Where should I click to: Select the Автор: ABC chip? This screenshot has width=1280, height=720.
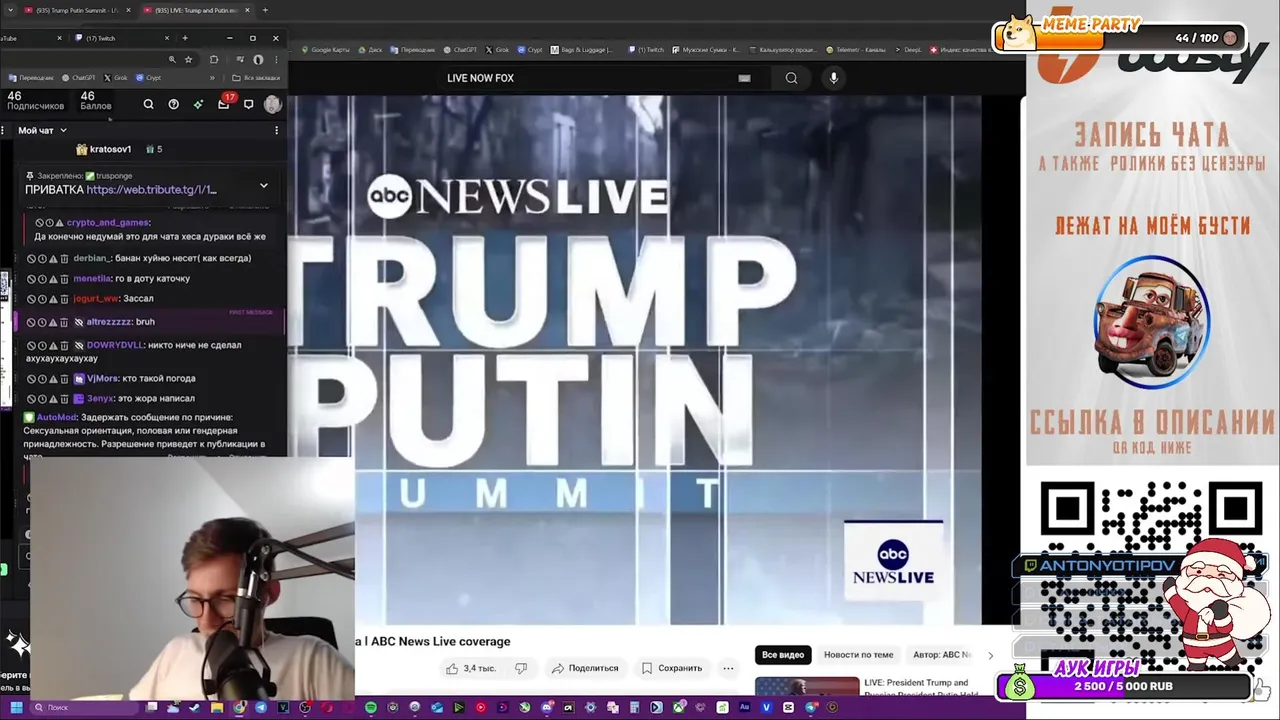(942, 655)
